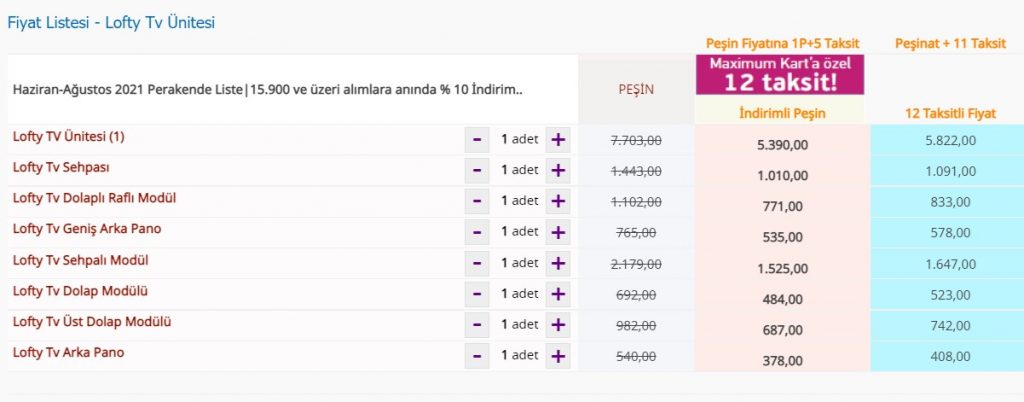Click the Maximum Kart 12 taksit banner
The image size is (1024, 402).
780,75
